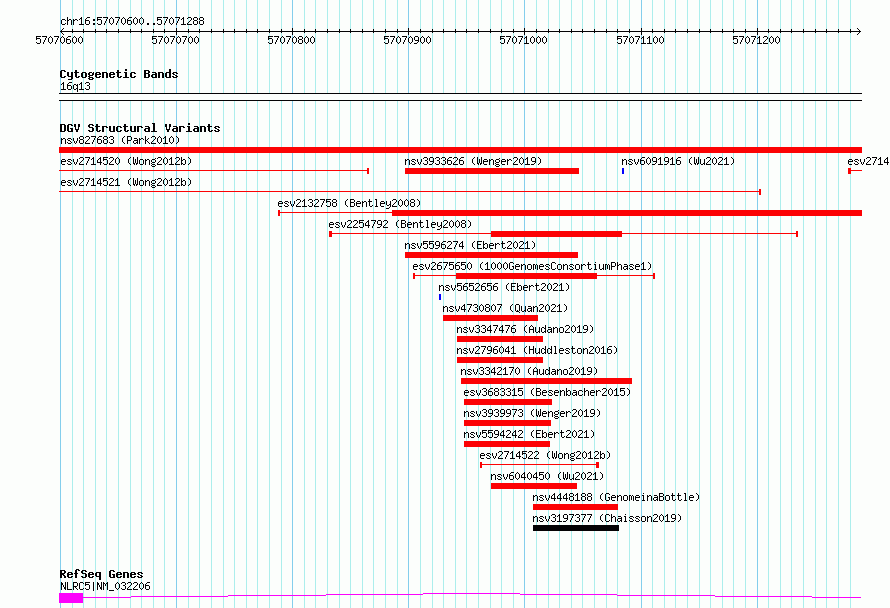Click the nsv4448188 red bar
The height and width of the screenshot is (608, 890).
coord(576,507)
